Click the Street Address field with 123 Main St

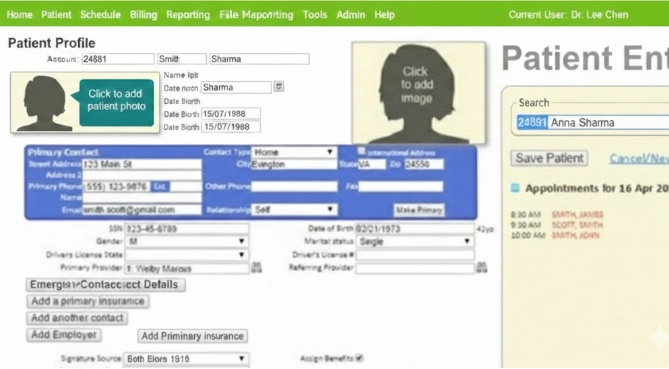click(142, 164)
